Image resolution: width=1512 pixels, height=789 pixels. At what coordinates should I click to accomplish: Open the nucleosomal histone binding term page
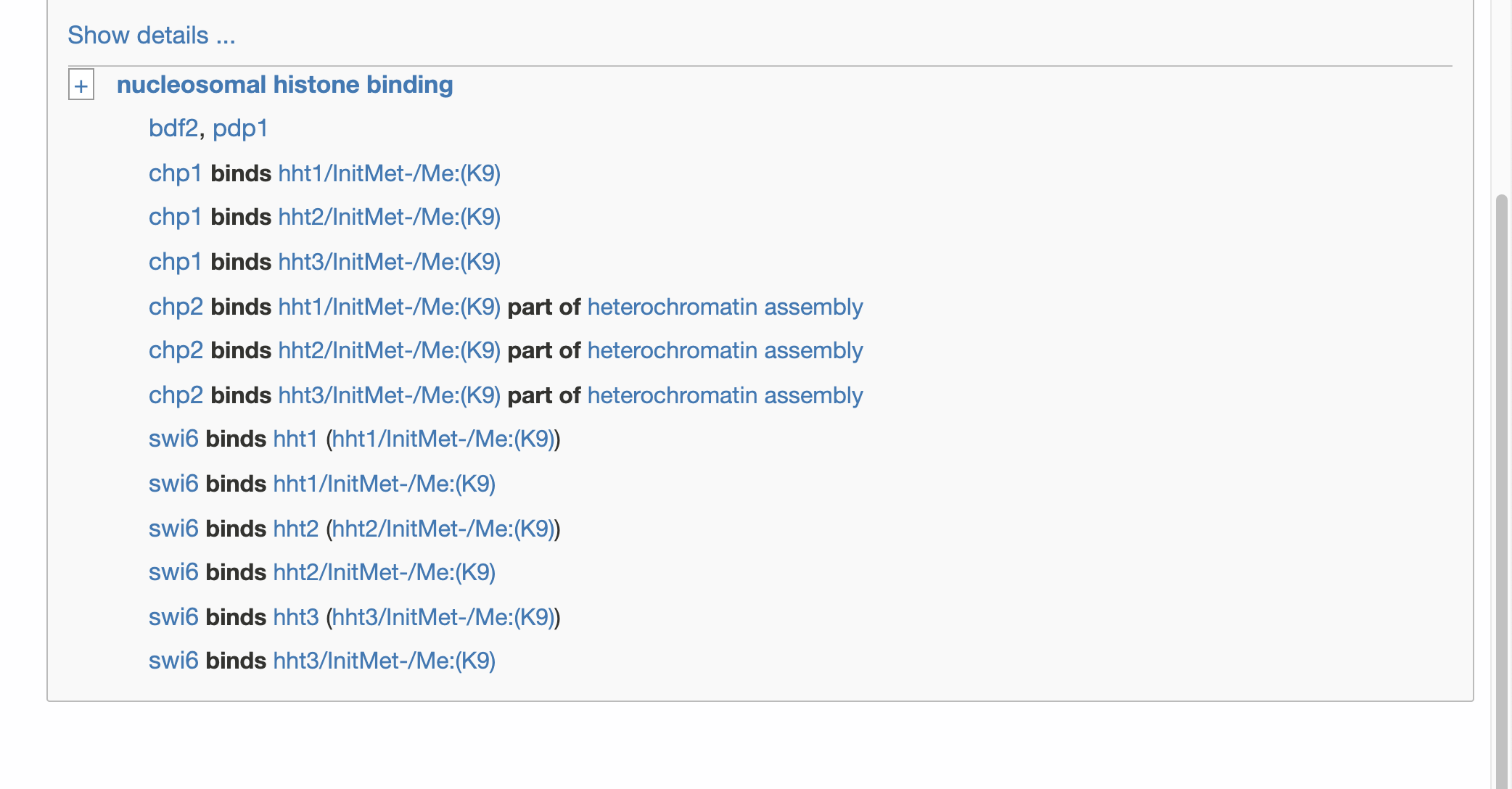286,85
